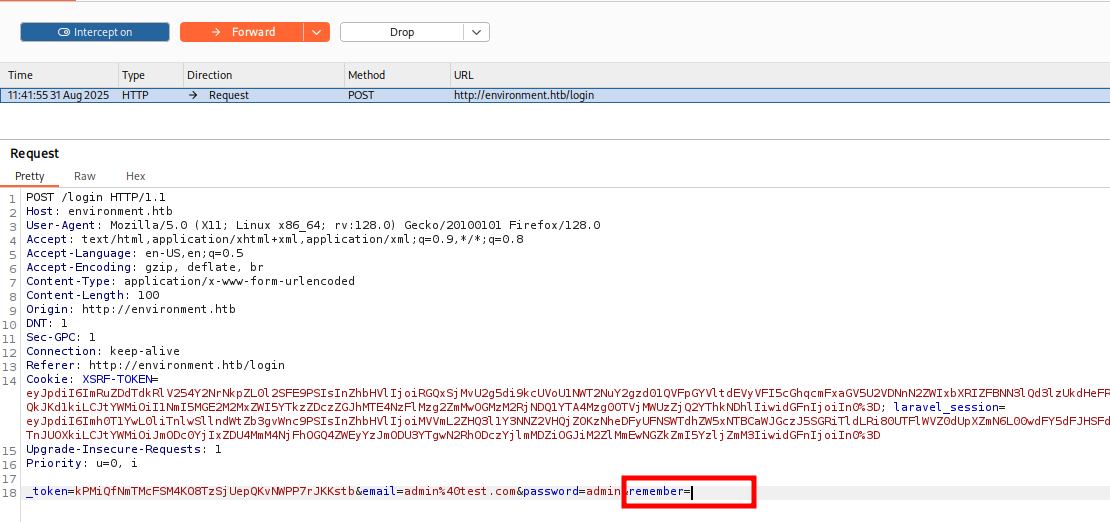Open the Drop options chevron
Viewport: 1110px width, 522px height.
pos(476,32)
